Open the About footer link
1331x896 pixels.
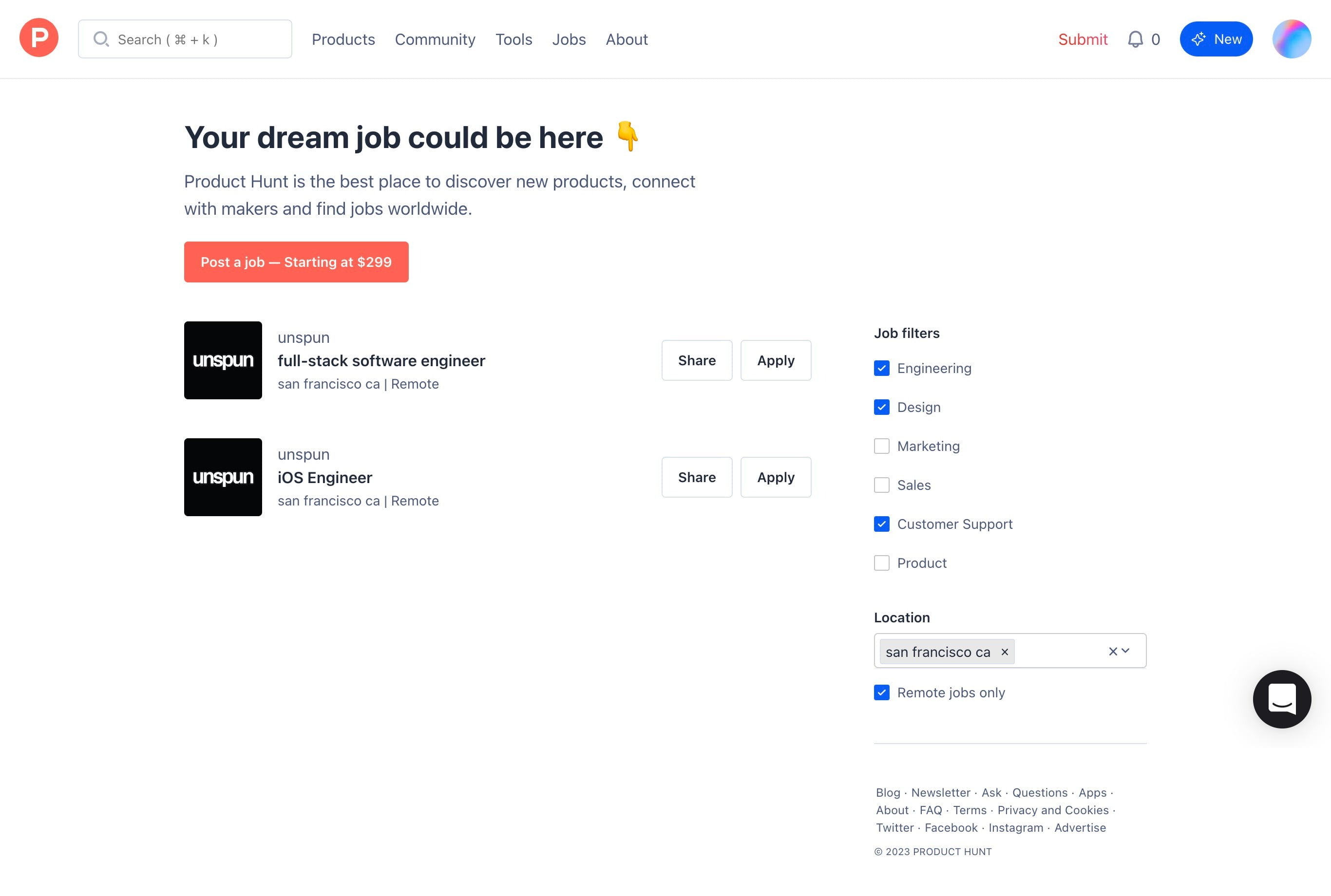pos(892,810)
